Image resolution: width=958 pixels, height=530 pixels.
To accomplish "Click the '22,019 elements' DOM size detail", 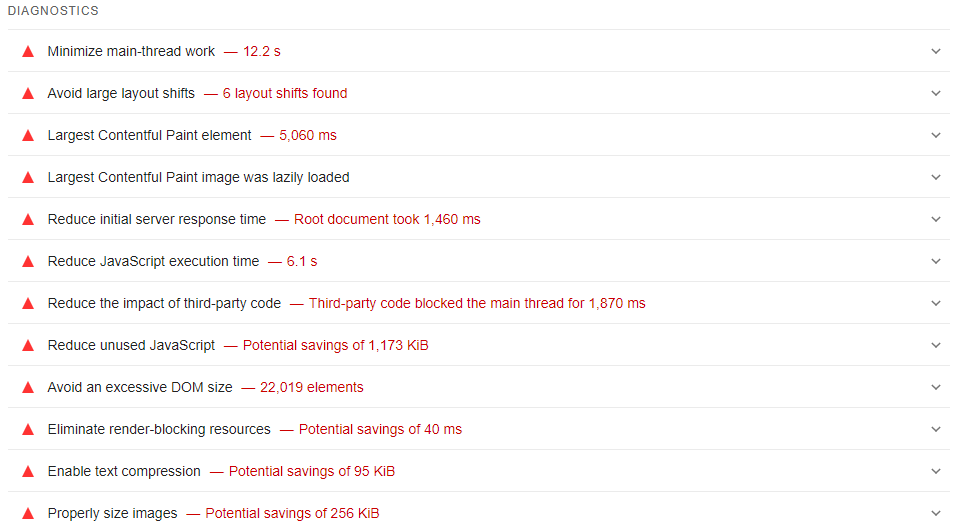I will (311, 387).
